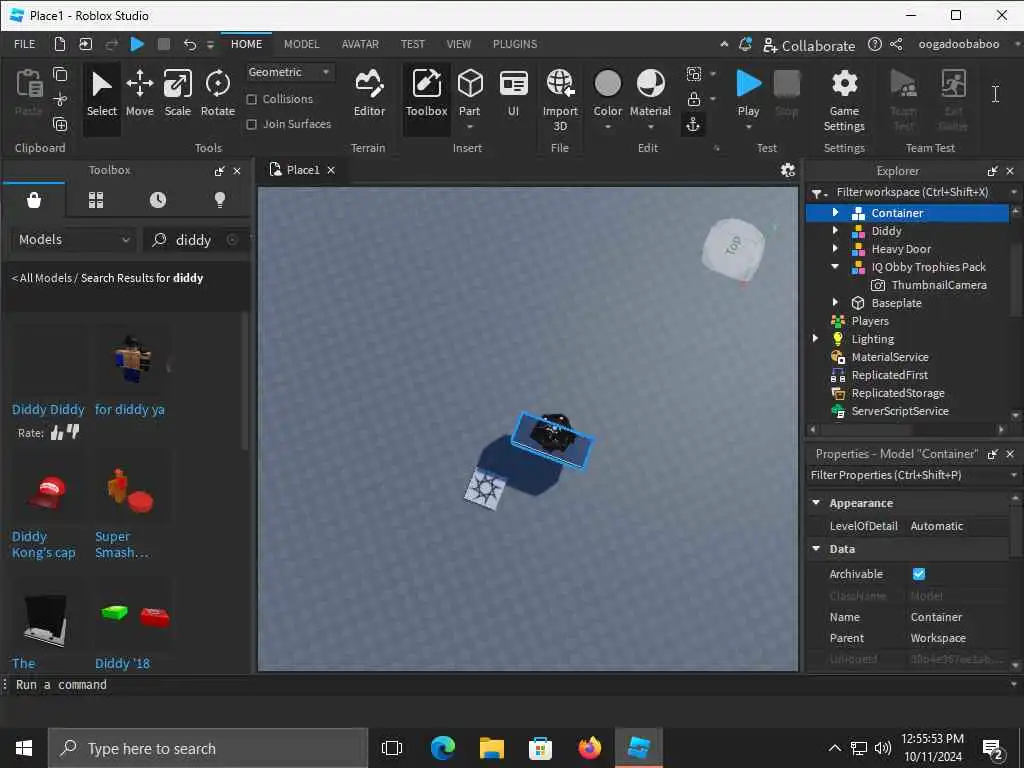
Task: Collapse the Appearance properties section
Action: 816,503
